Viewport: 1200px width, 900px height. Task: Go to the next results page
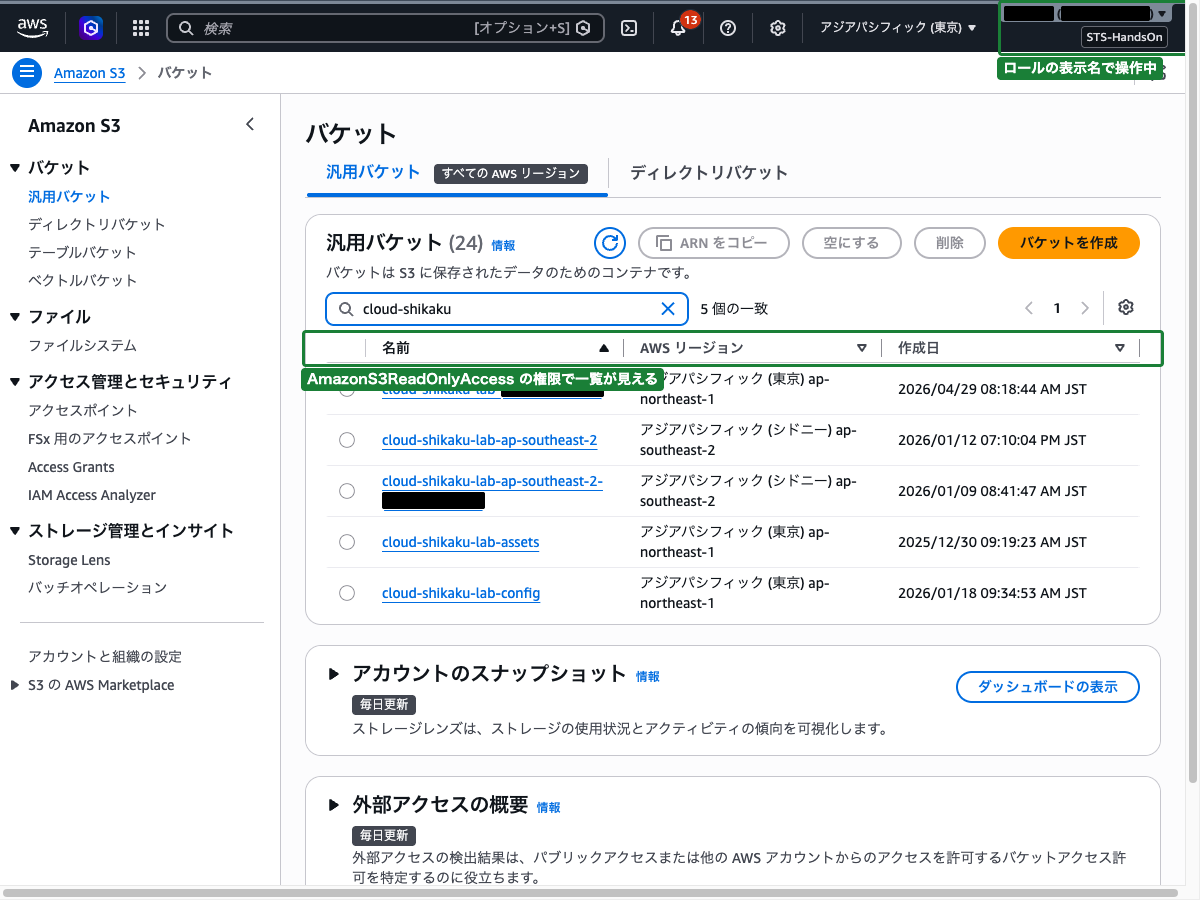pos(1085,308)
